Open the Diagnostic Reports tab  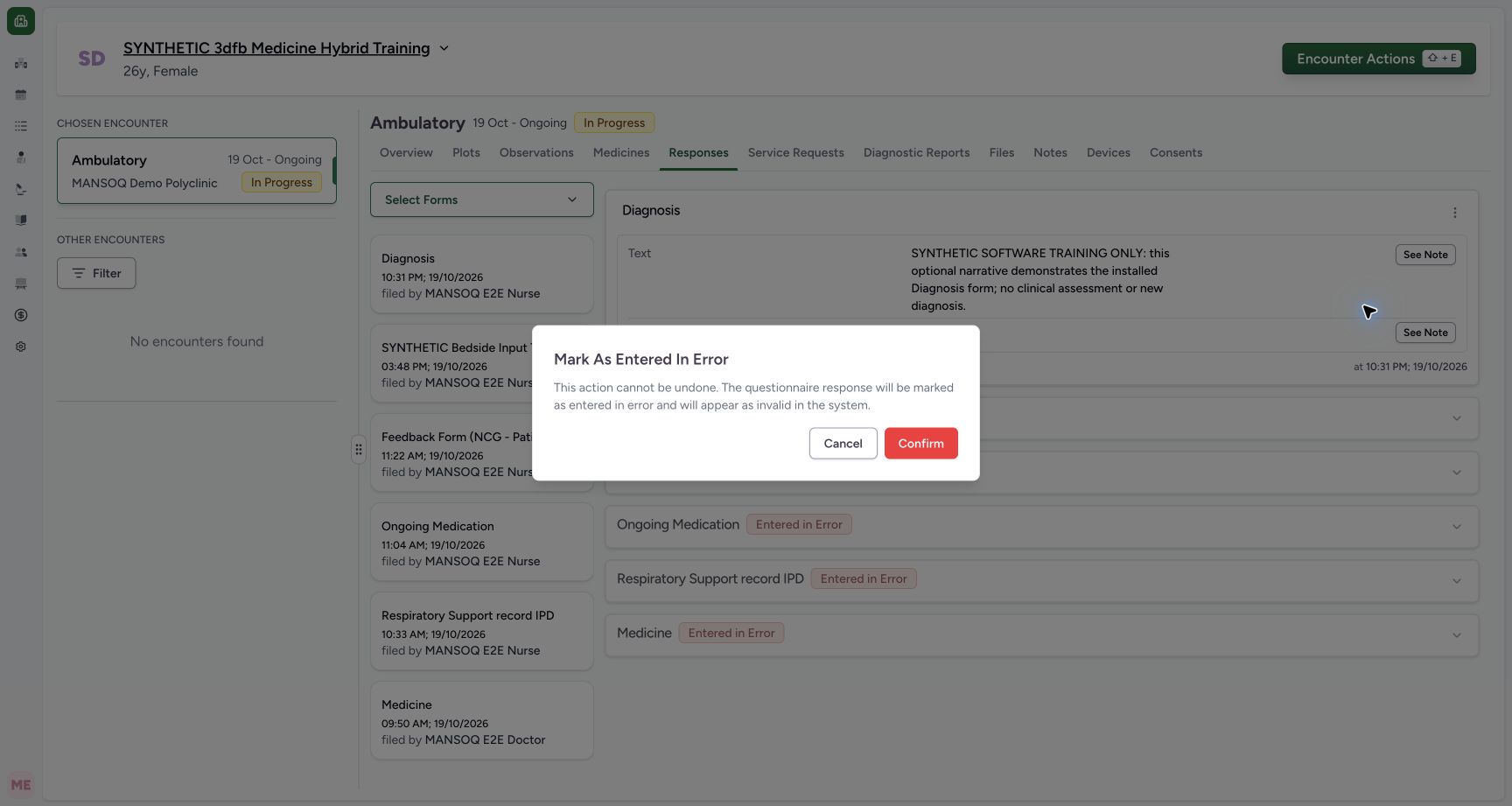point(916,152)
